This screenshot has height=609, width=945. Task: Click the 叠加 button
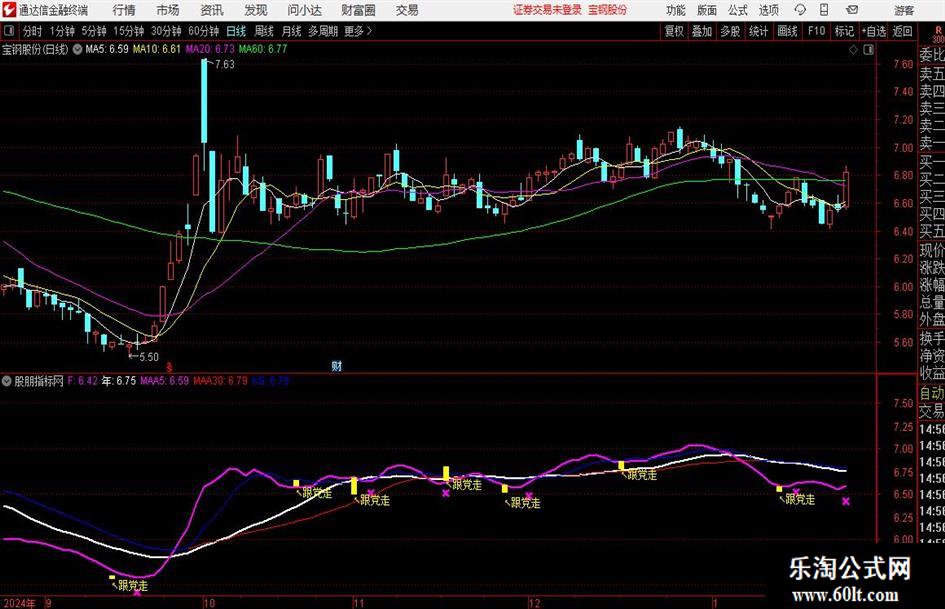tap(702, 31)
